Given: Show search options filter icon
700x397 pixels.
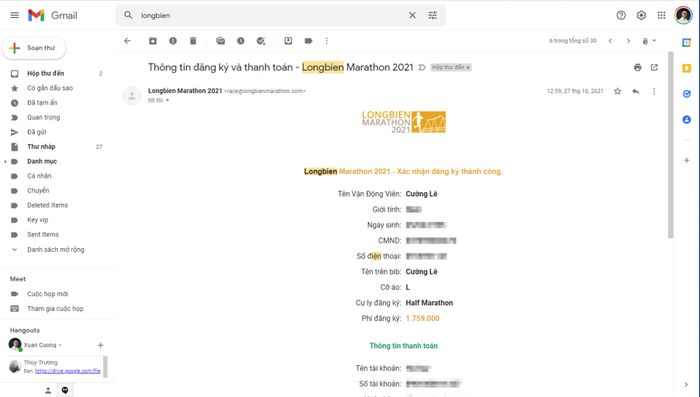Looking at the screenshot, I should point(433,15).
